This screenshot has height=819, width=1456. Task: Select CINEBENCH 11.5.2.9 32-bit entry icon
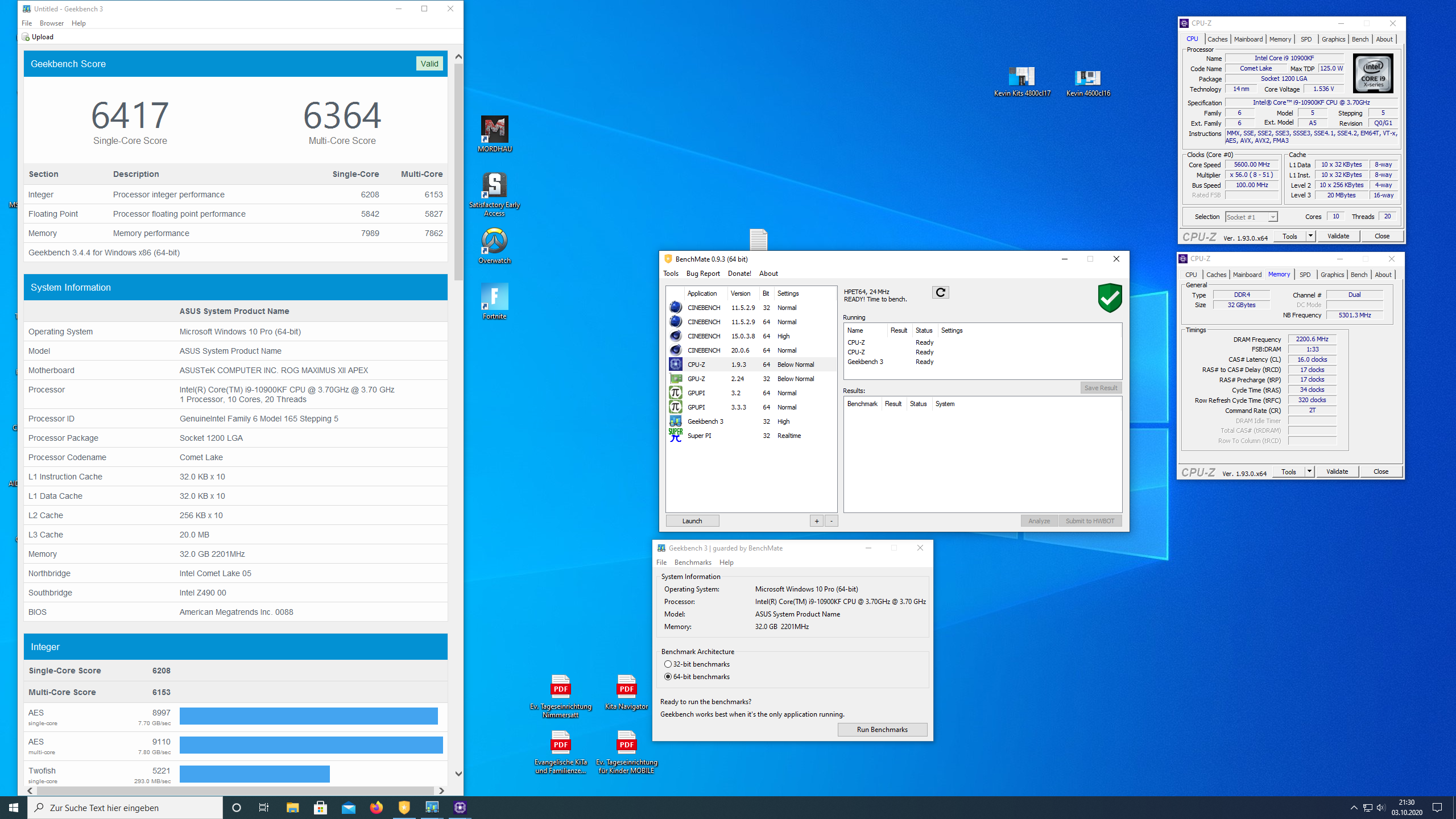point(675,308)
